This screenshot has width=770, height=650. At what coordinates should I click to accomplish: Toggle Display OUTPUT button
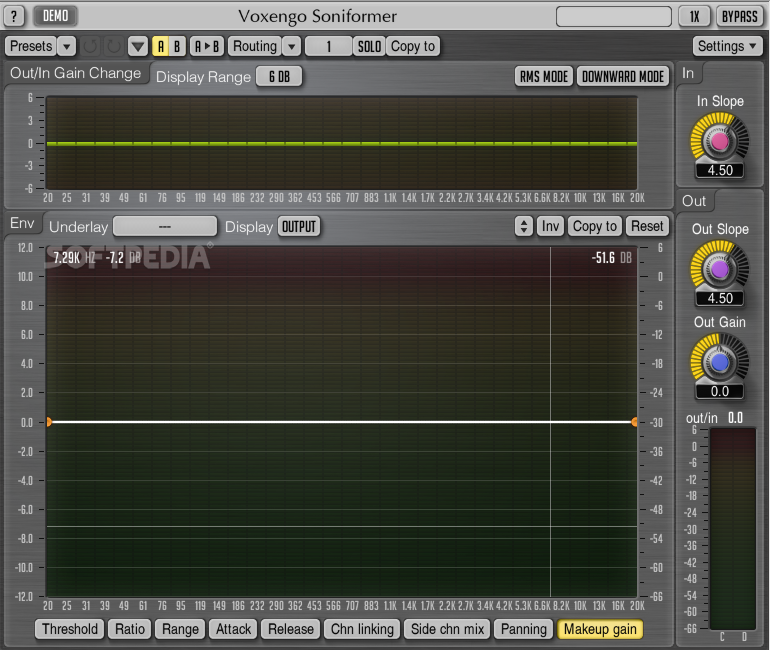[x=299, y=226]
